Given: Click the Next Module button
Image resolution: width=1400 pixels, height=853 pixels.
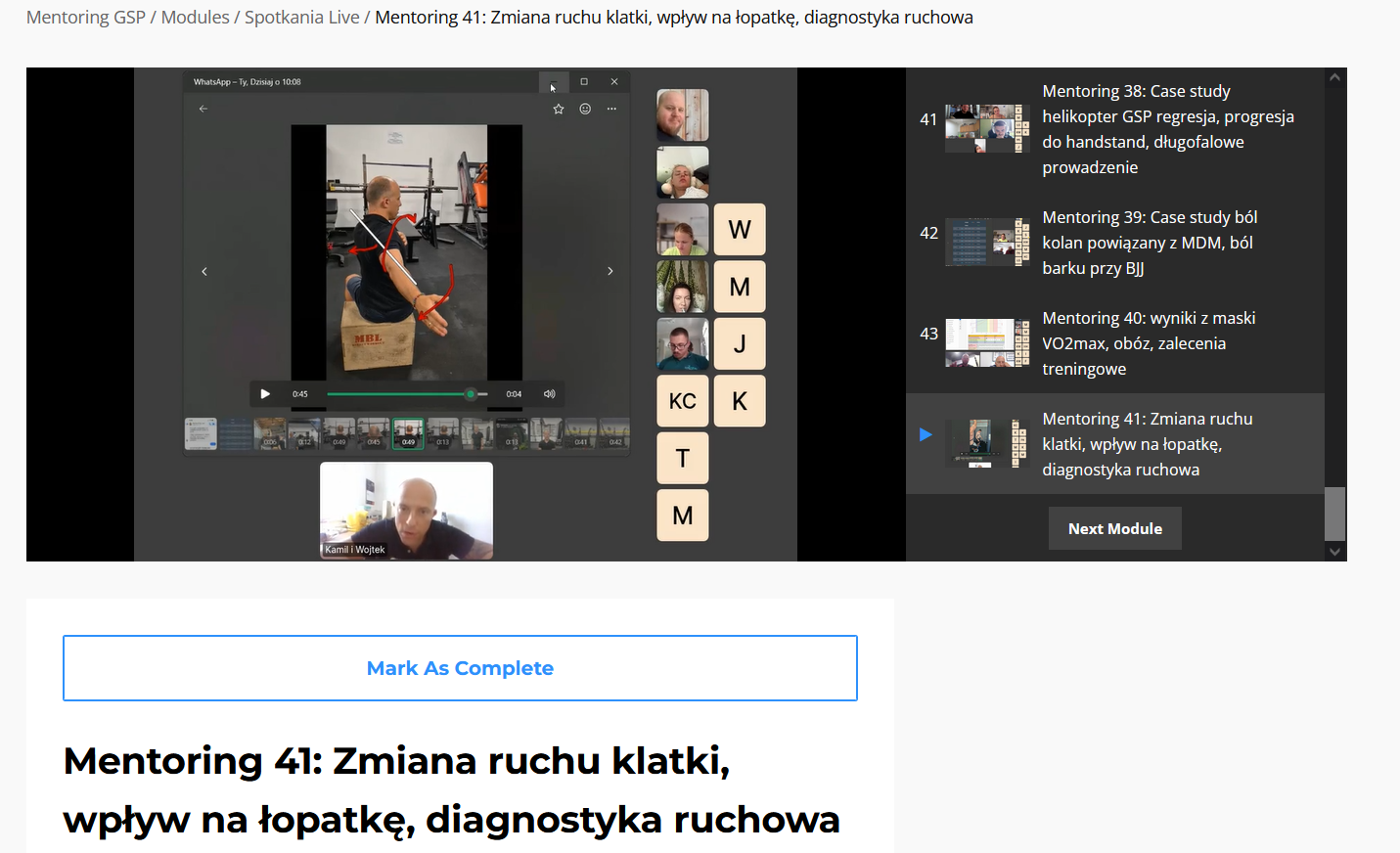Looking at the screenshot, I should [1114, 528].
